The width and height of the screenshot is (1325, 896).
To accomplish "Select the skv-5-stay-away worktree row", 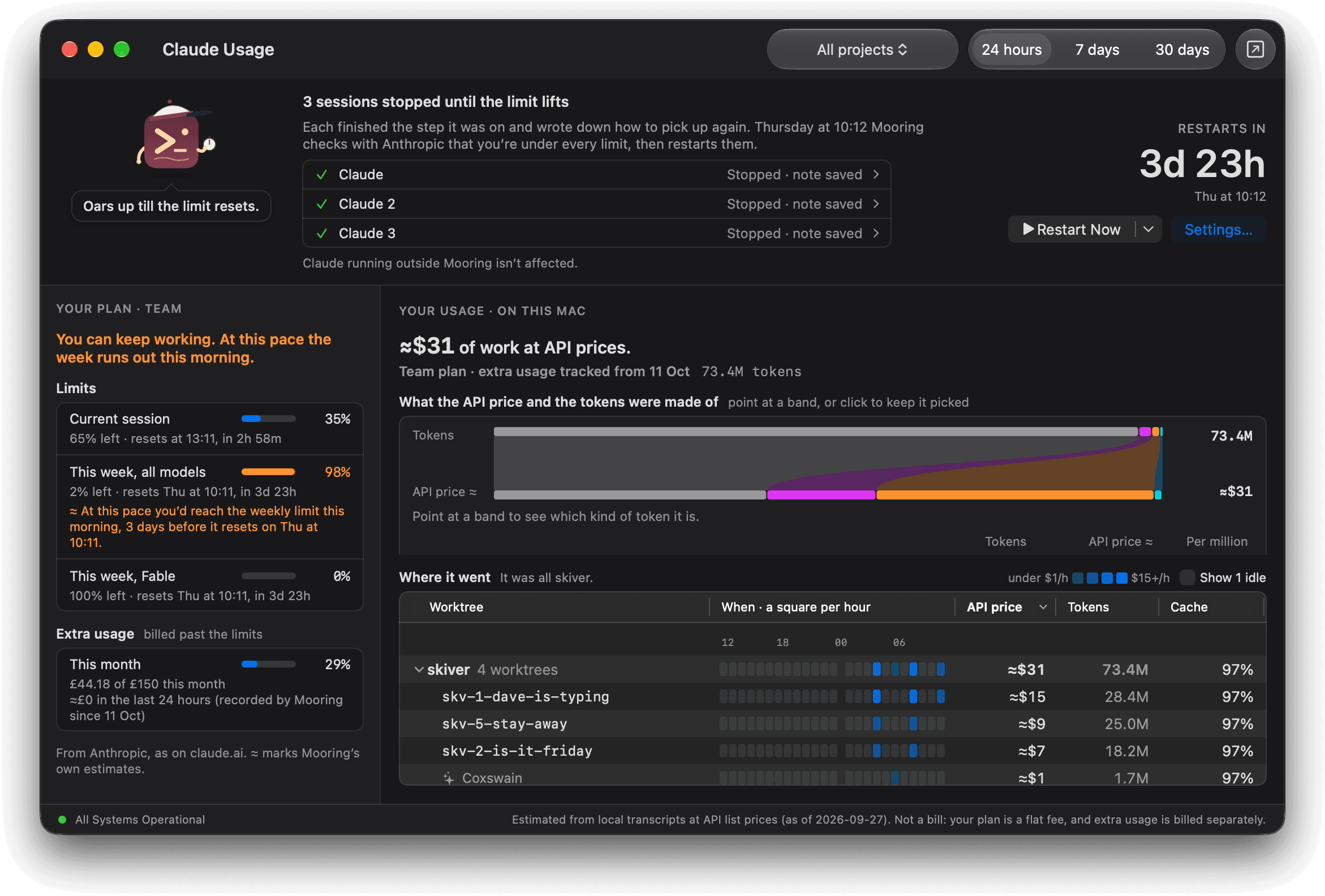I will point(832,724).
